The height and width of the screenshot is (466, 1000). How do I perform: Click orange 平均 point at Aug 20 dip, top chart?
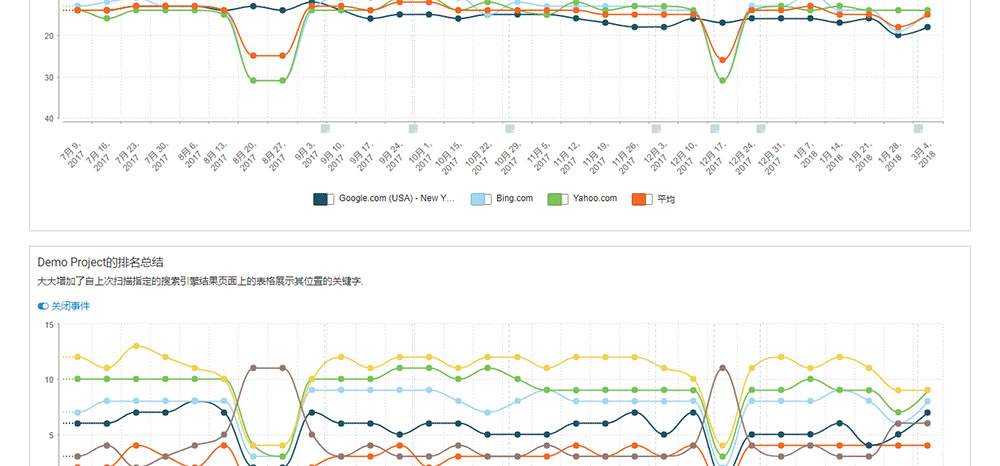[x=253, y=56]
